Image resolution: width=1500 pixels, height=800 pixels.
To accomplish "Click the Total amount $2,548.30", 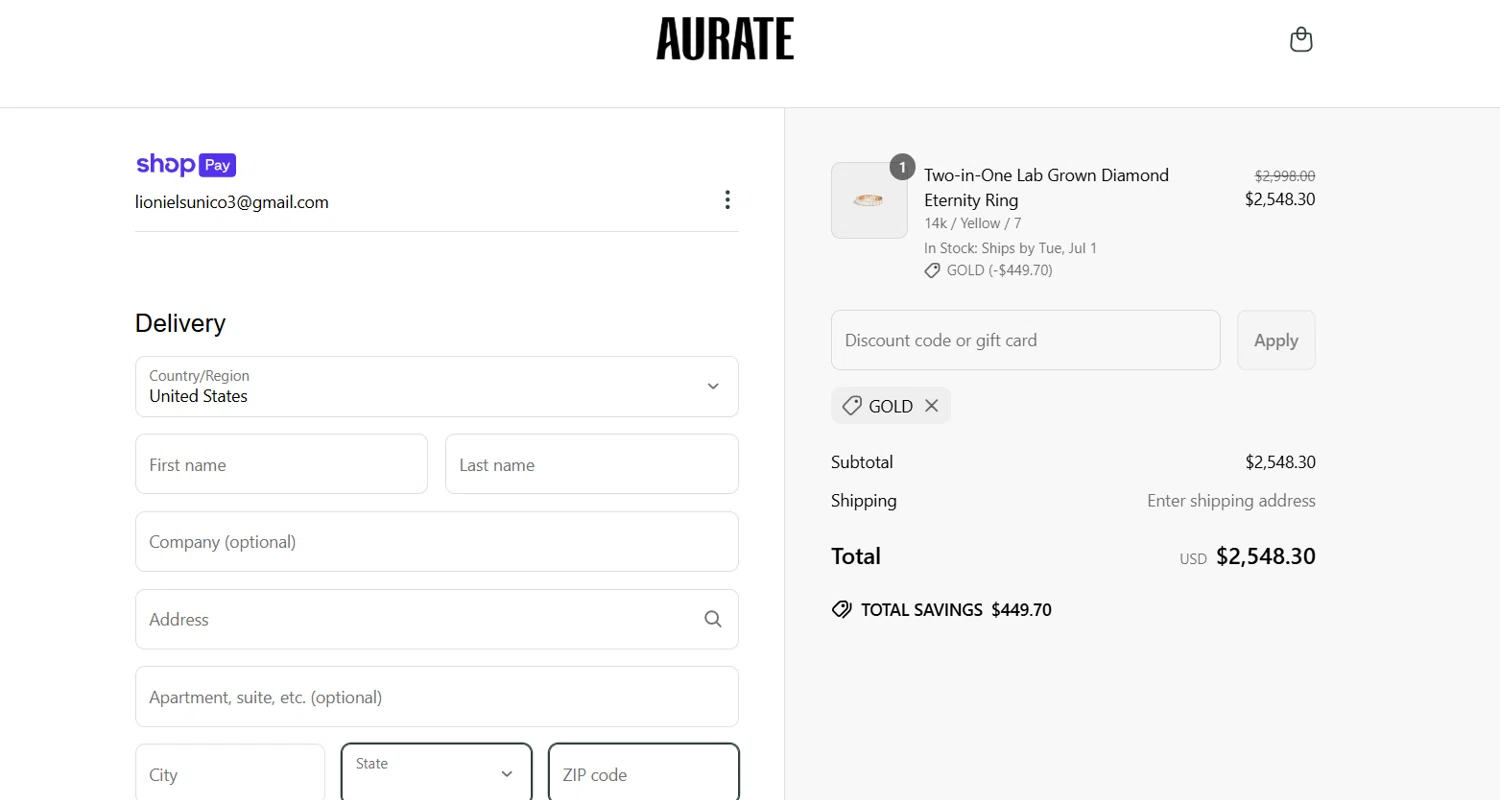I will click(1266, 557).
